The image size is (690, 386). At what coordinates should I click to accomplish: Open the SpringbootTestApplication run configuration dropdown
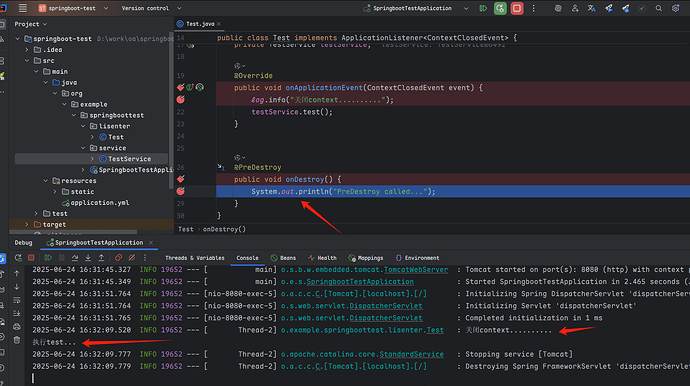[415, 8]
